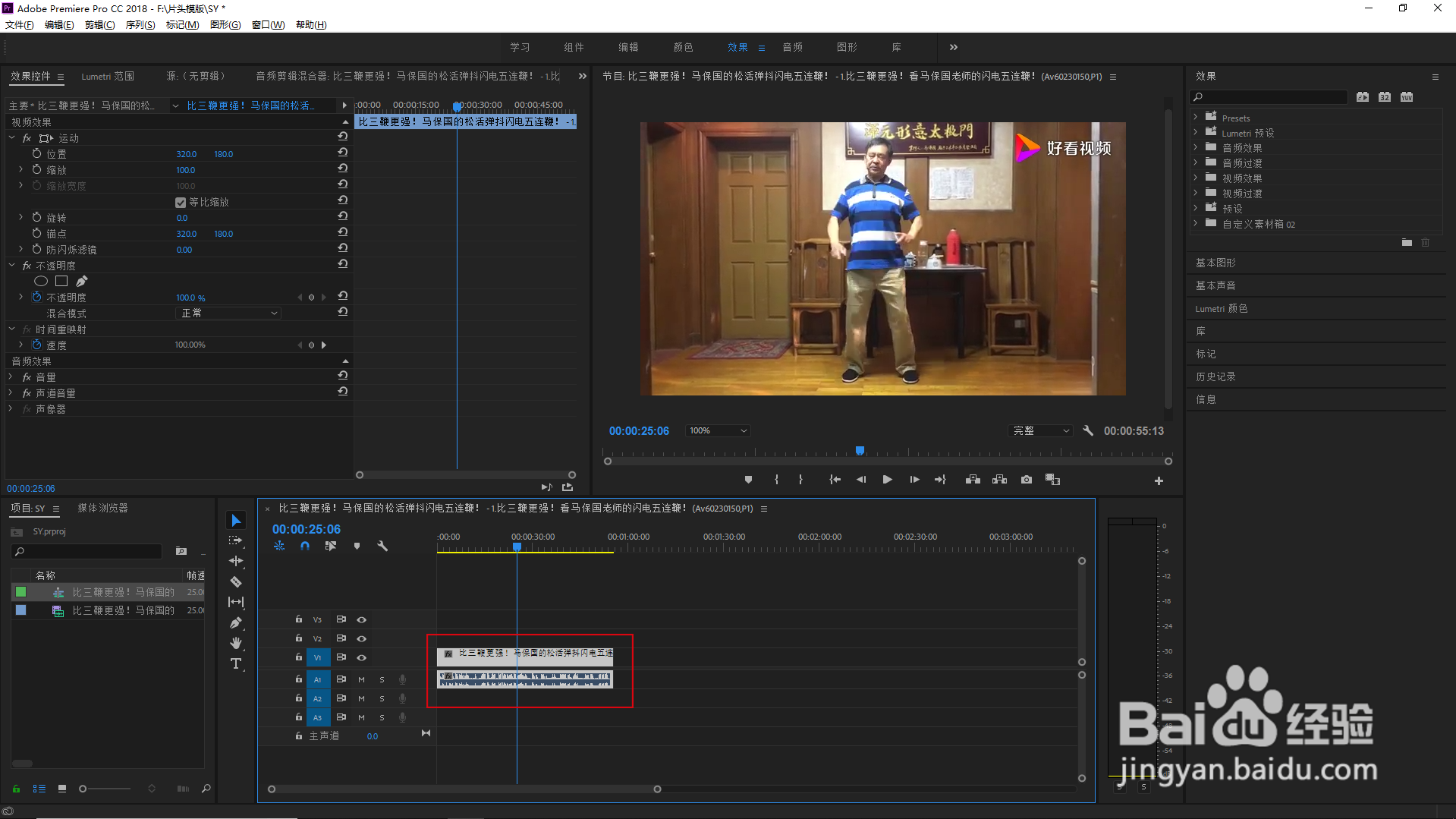Create ellipse mask under opacity effect
This screenshot has width=1456, height=819.
41,282
